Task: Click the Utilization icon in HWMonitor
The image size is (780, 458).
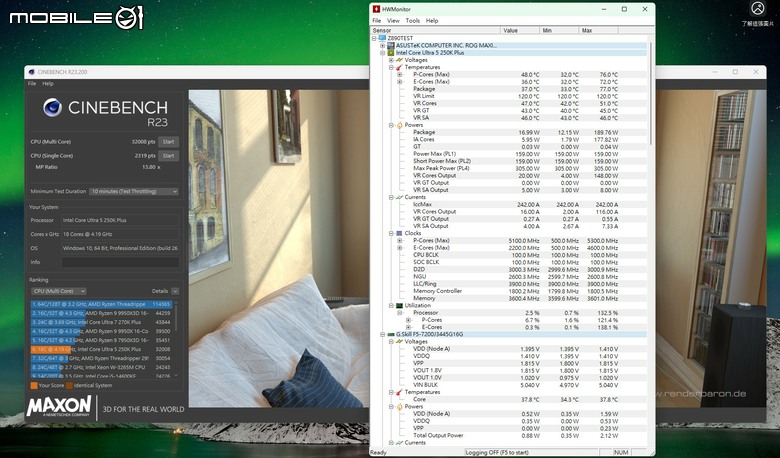Action: [399, 305]
